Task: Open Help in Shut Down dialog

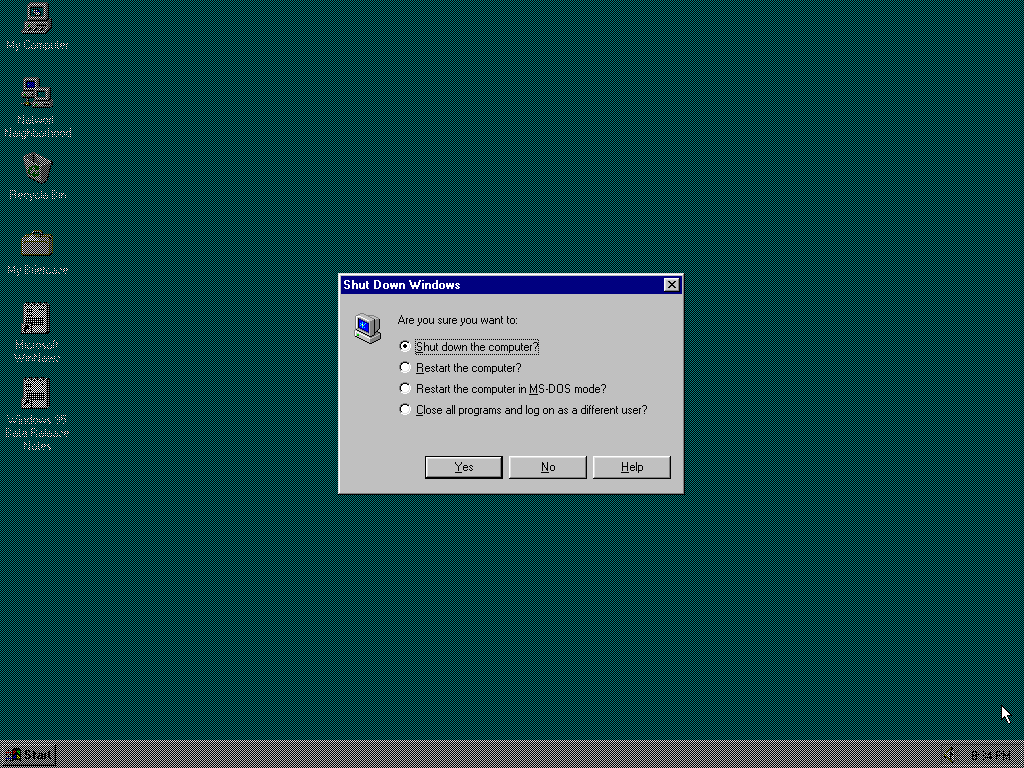Action: click(632, 467)
